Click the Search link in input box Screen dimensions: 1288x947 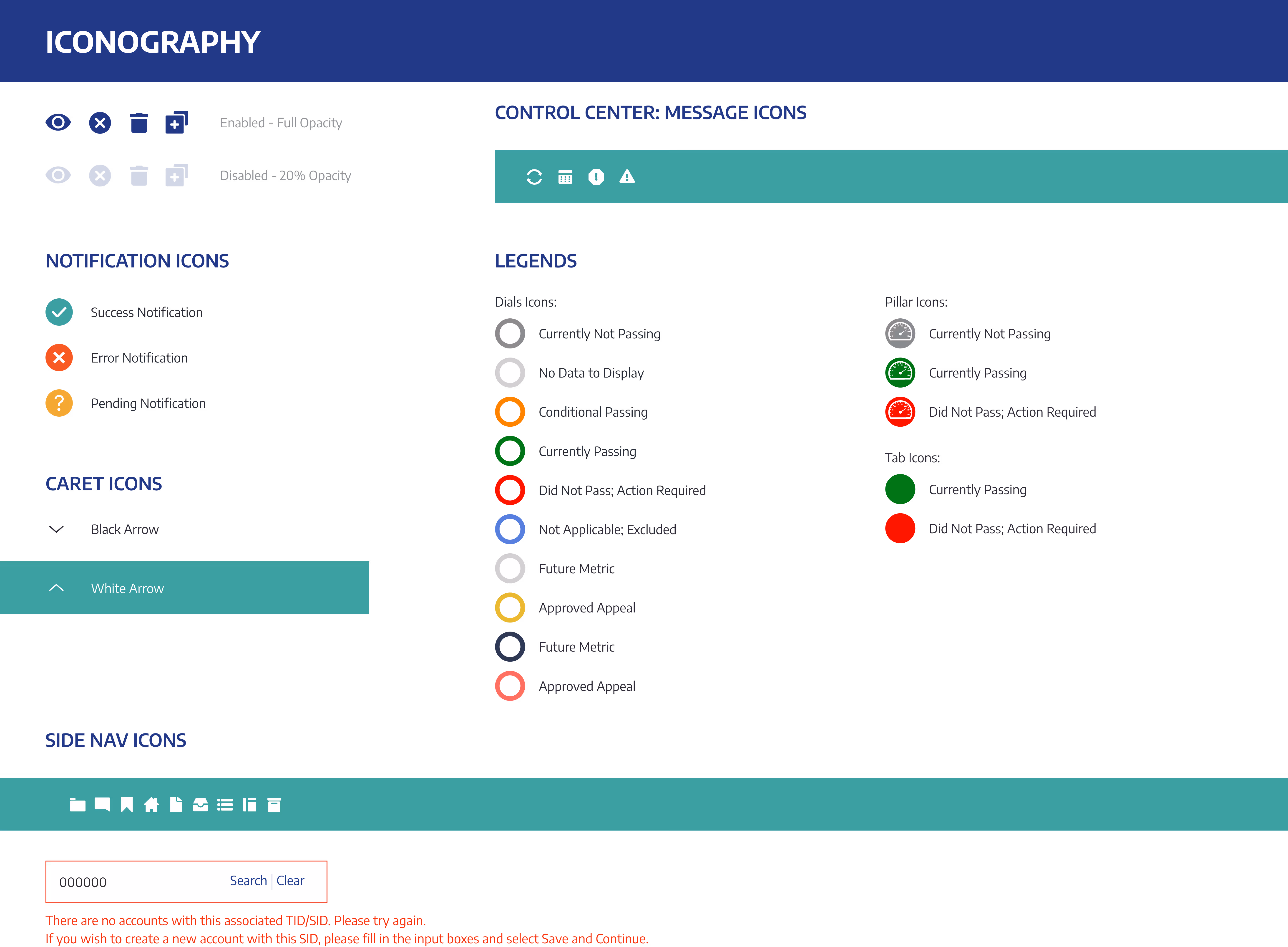coord(248,881)
